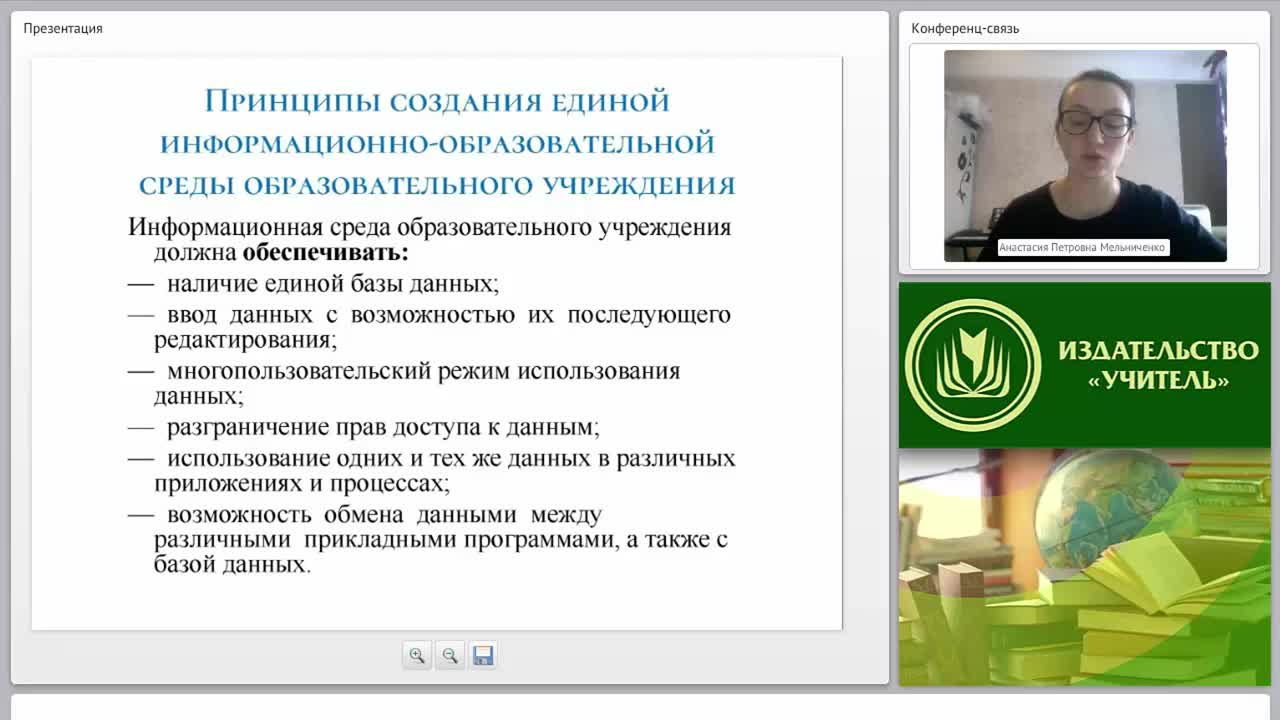Zoom out of the presentation slide
The height and width of the screenshot is (720, 1280).
pos(450,656)
